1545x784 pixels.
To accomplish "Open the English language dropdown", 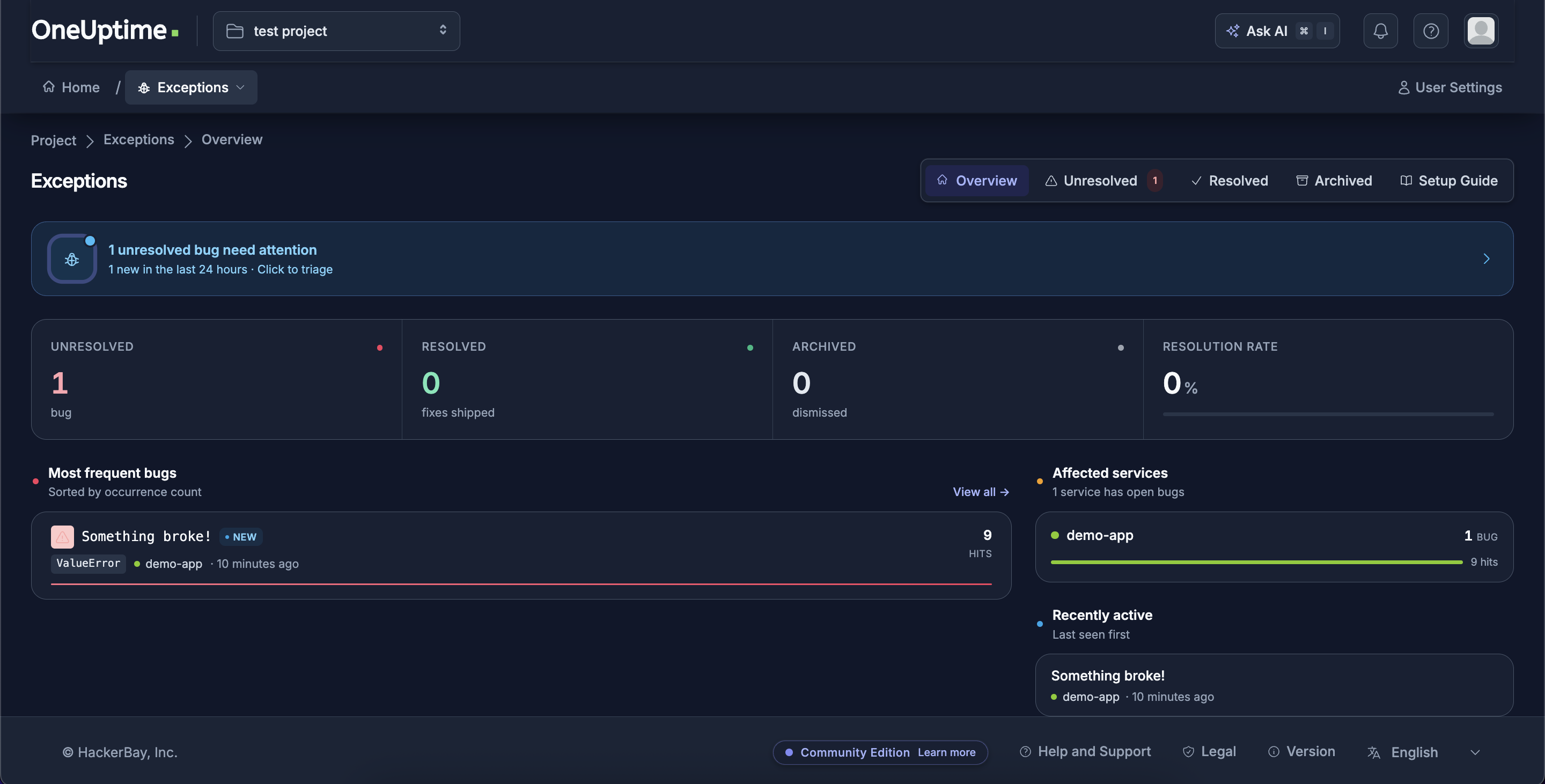I will point(1424,752).
